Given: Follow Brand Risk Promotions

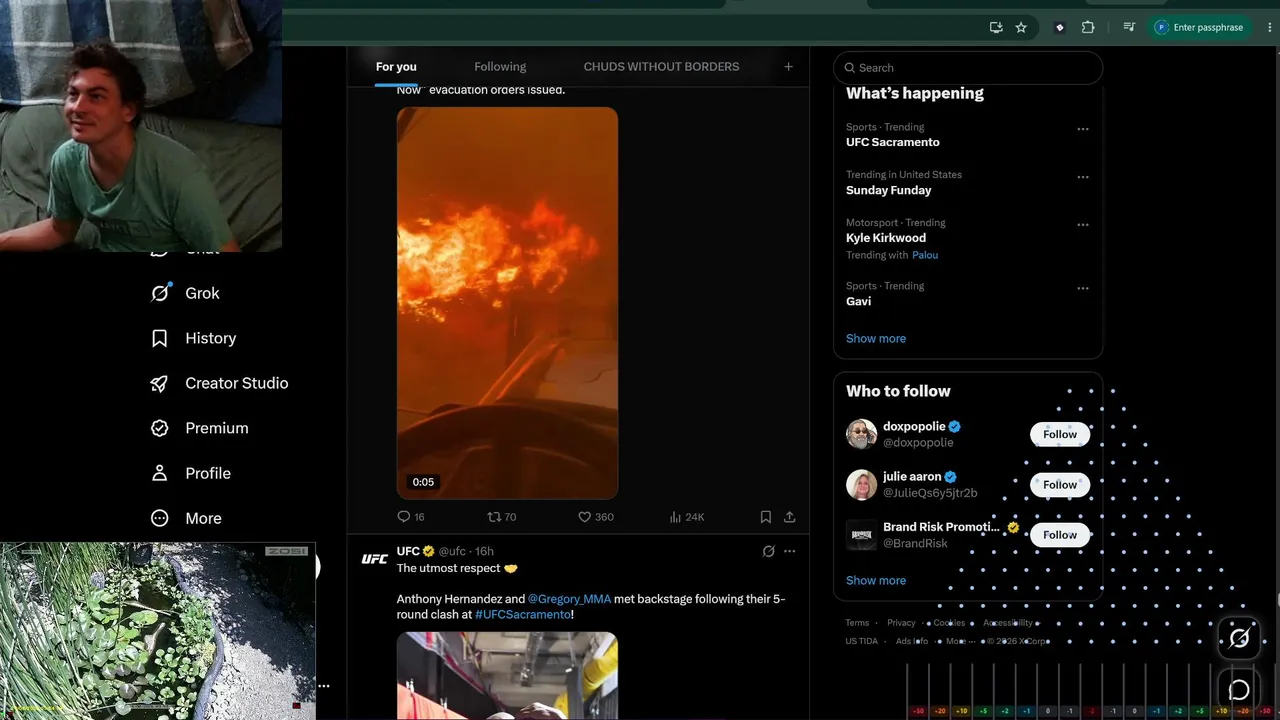Looking at the screenshot, I should [x=1060, y=535].
